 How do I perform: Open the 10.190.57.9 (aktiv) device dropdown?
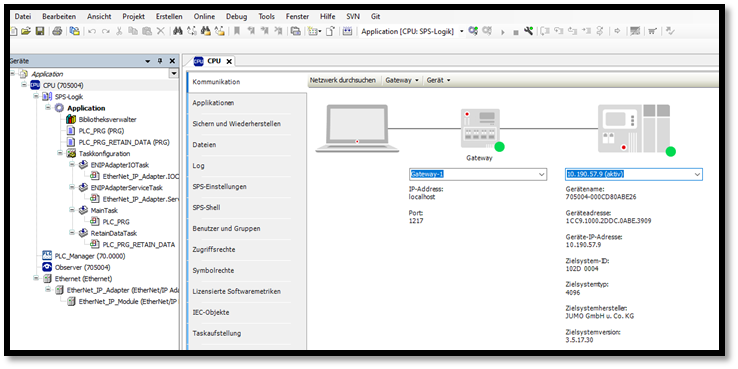coord(634,174)
